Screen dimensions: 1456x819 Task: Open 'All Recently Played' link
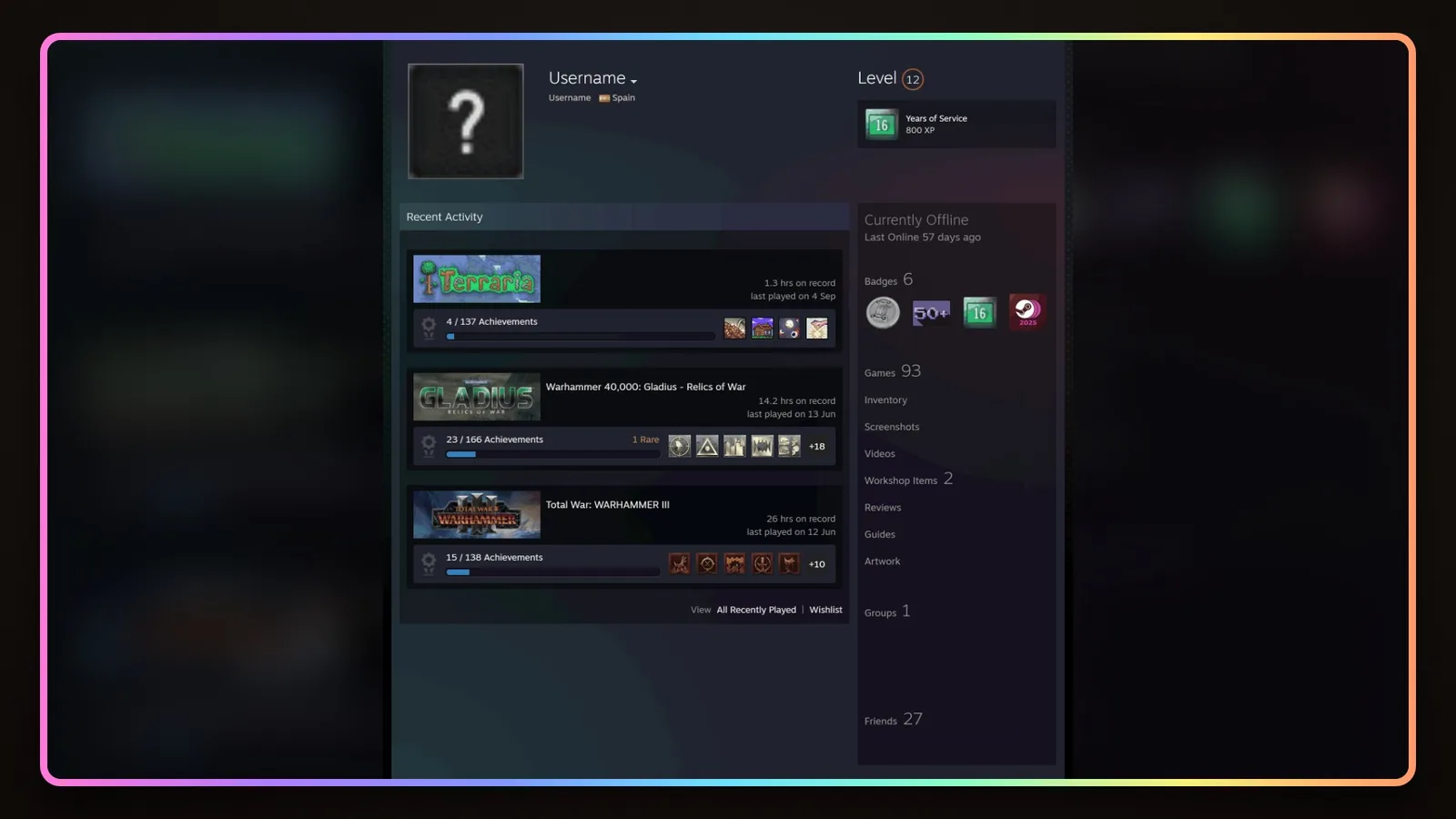click(756, 610)
